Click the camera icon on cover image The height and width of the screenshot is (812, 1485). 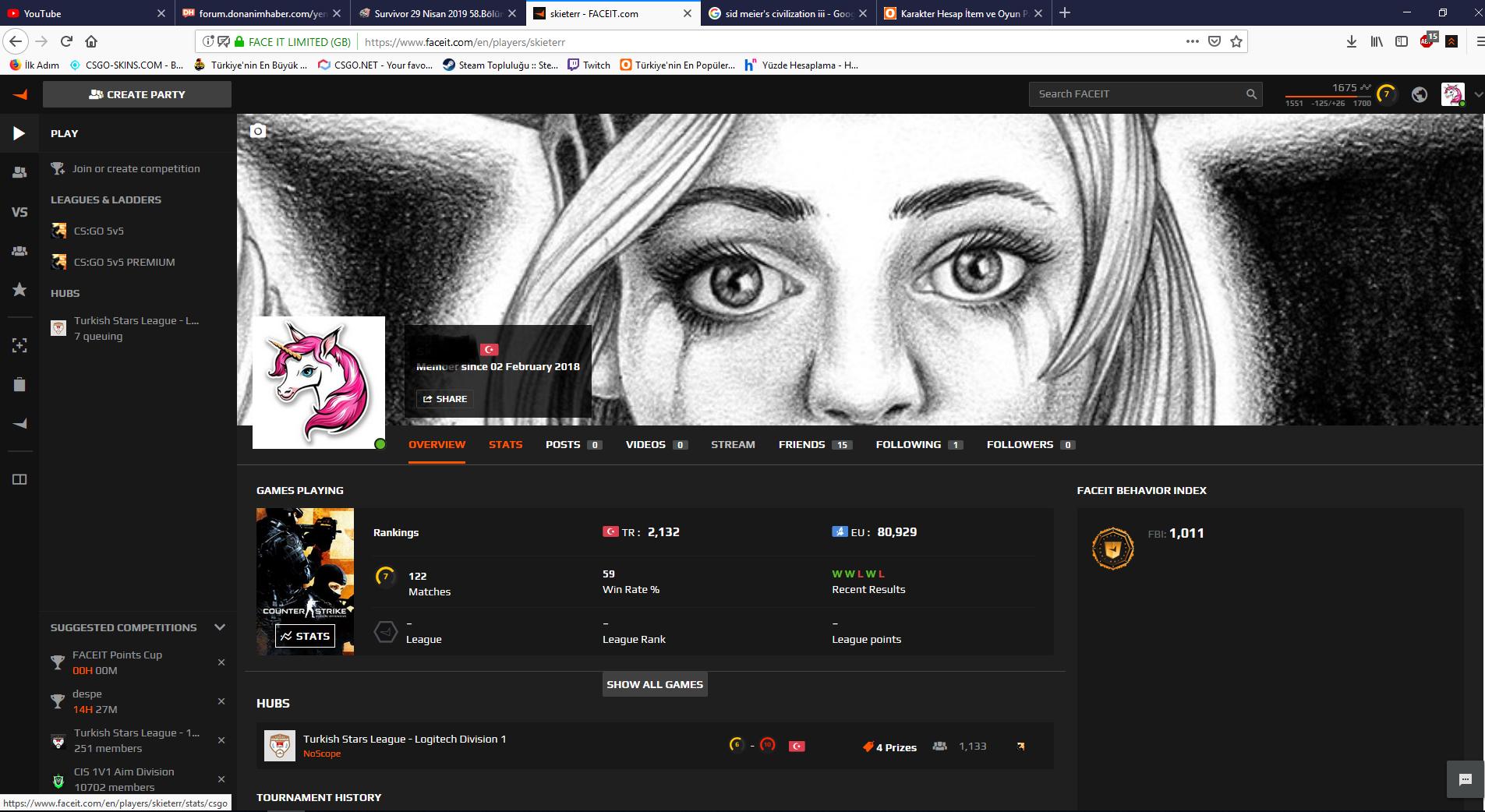pos(258,131)
